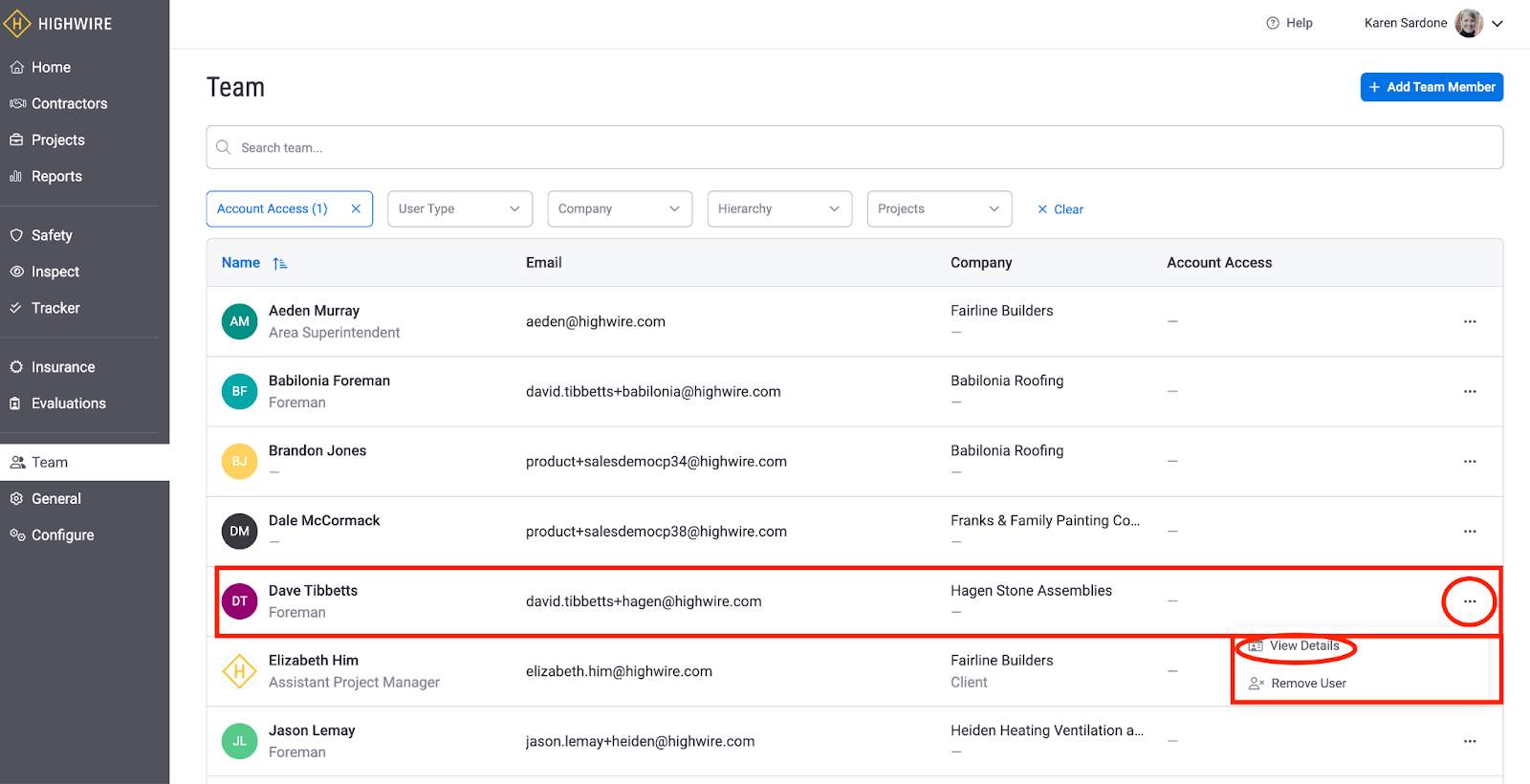This screenshot has height=784, width=1530.
Task: Open more options for Dave Tibbetts
Action: pos(1470,601)
